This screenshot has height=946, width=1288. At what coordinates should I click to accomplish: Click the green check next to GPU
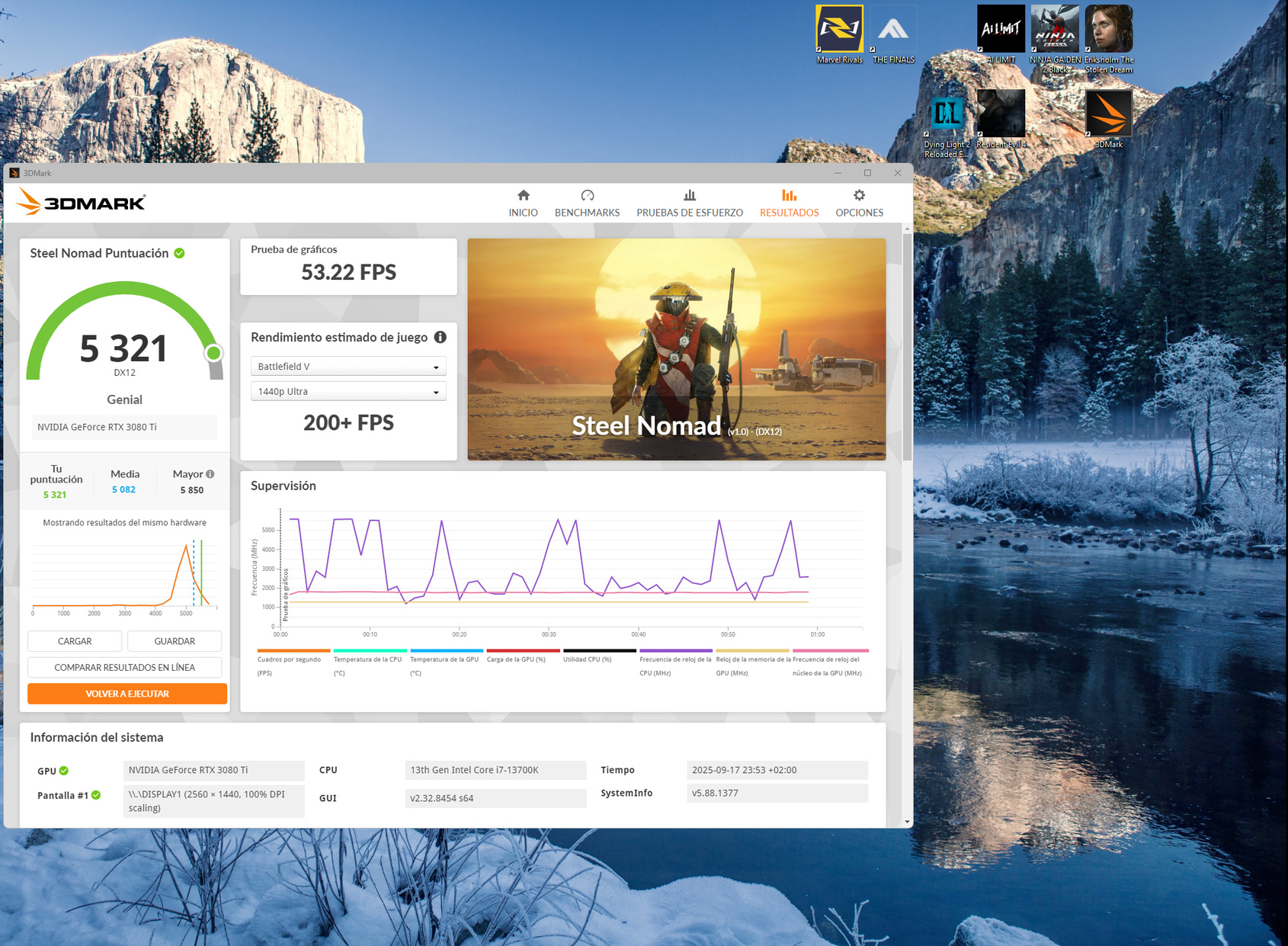(x=64, y=771)
